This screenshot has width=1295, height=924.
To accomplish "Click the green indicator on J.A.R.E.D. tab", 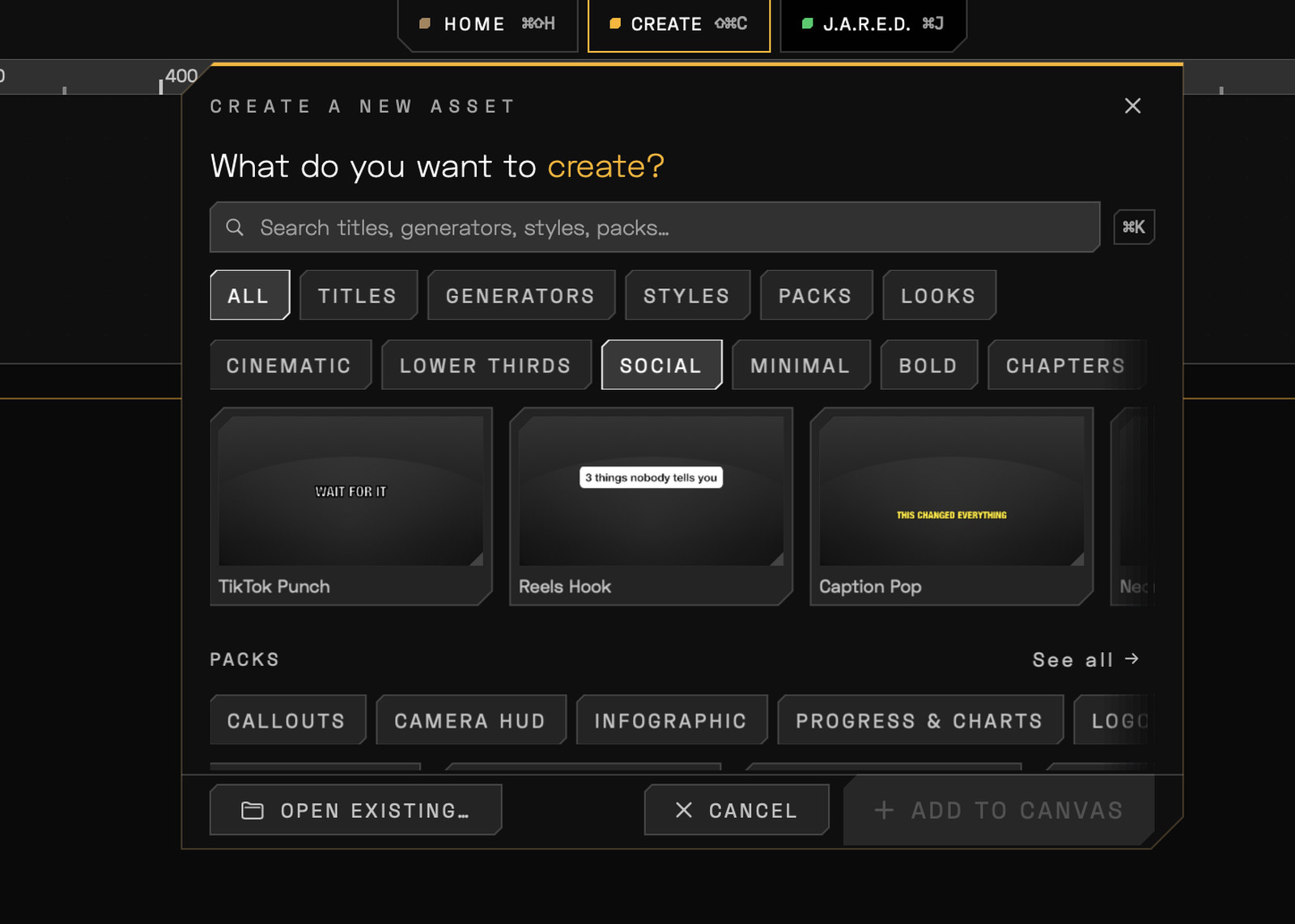I will 807,23.
